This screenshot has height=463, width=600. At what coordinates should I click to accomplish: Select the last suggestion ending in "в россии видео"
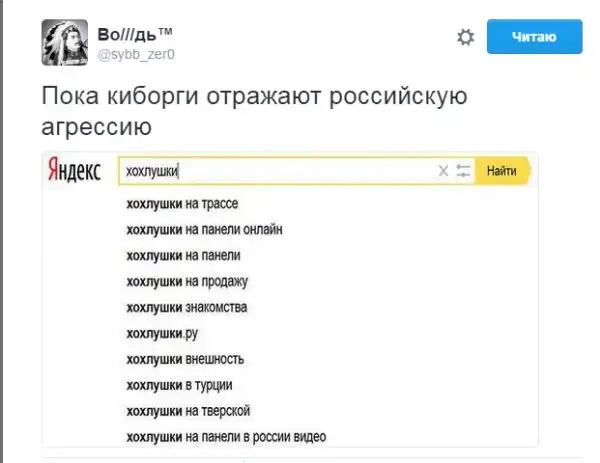[226, 436]
